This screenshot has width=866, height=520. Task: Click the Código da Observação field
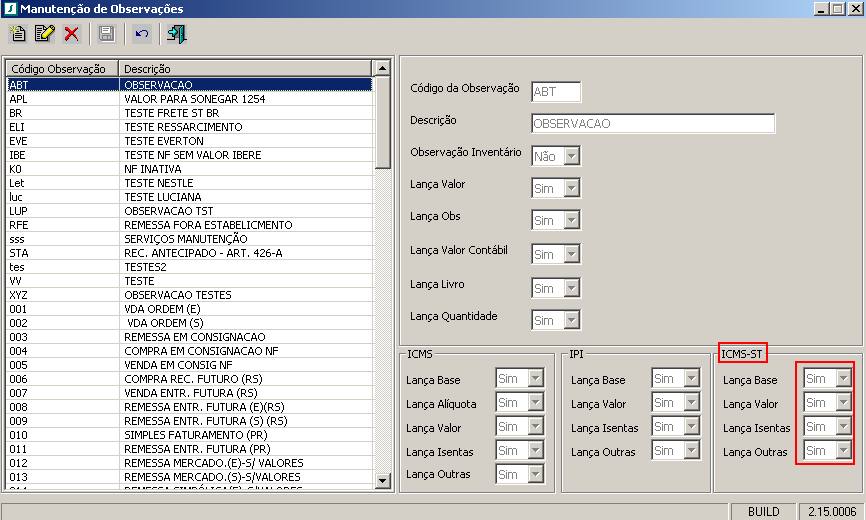coord(556,92)
